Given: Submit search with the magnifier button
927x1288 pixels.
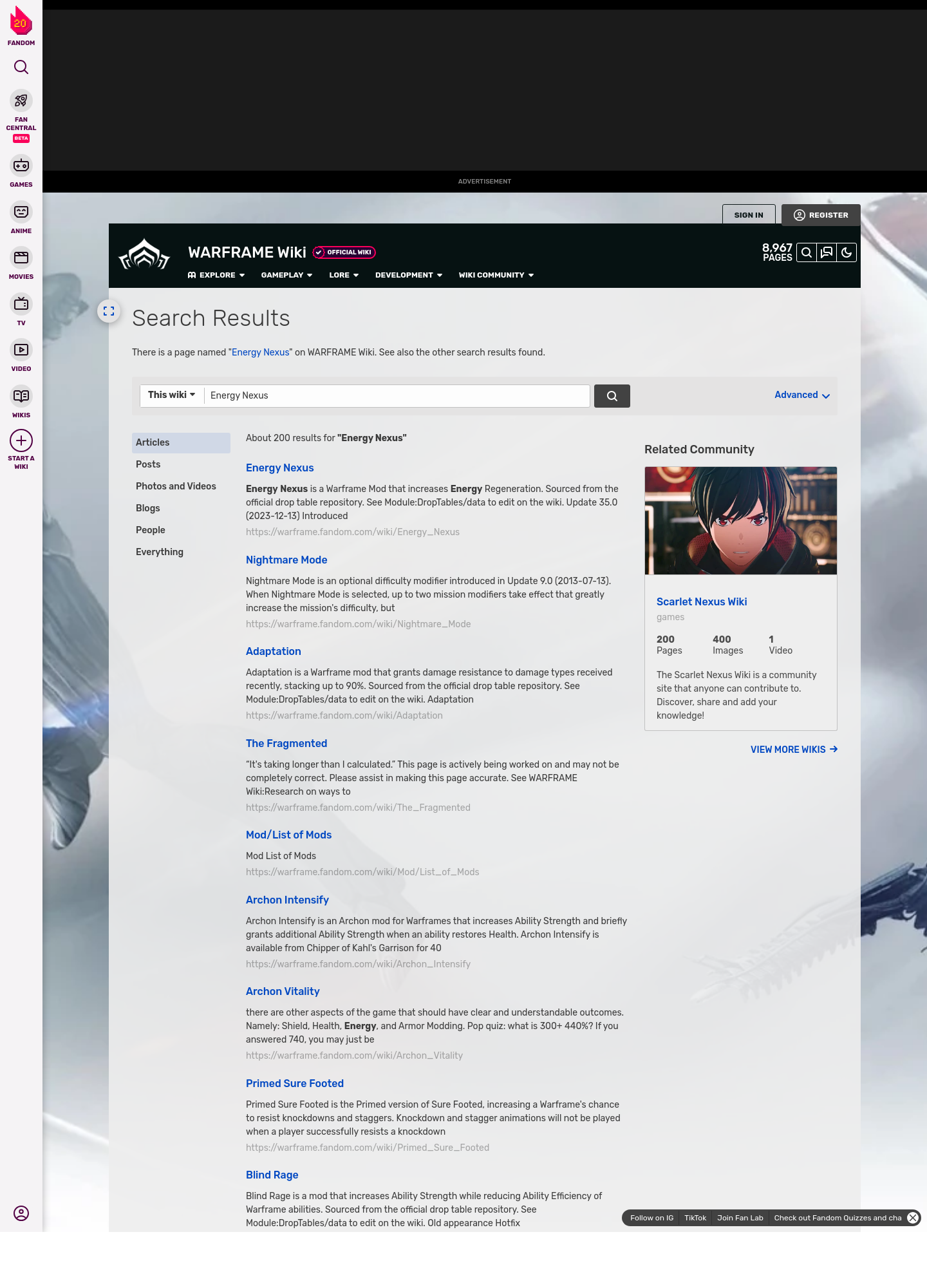Looking at the screenshot, I should pos(612,396).
